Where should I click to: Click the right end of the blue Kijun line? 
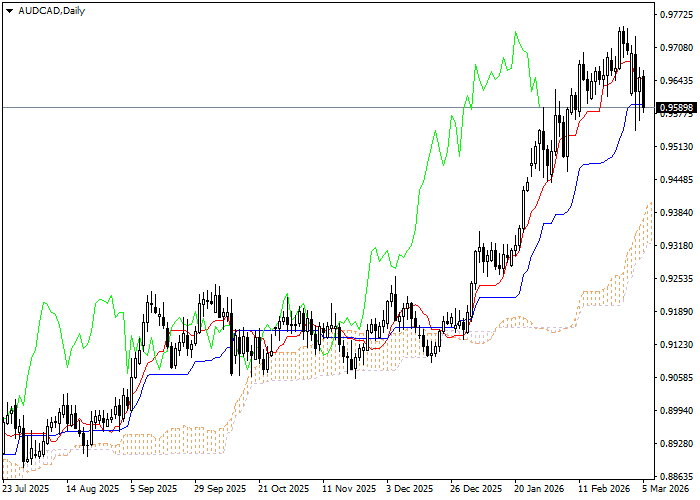click(645, 103)
